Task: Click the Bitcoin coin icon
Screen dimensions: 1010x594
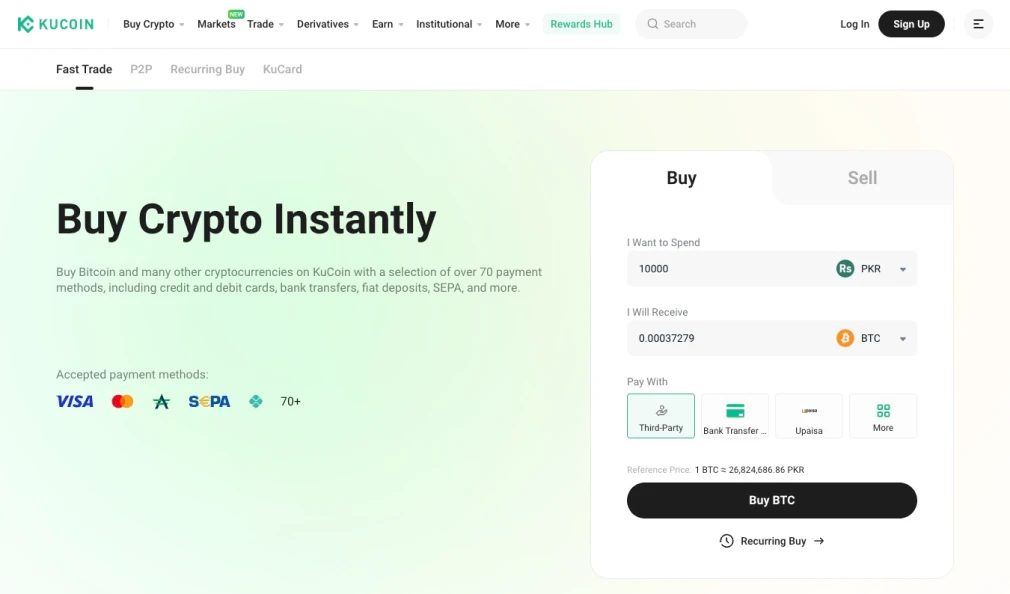Action: (846, 338)
